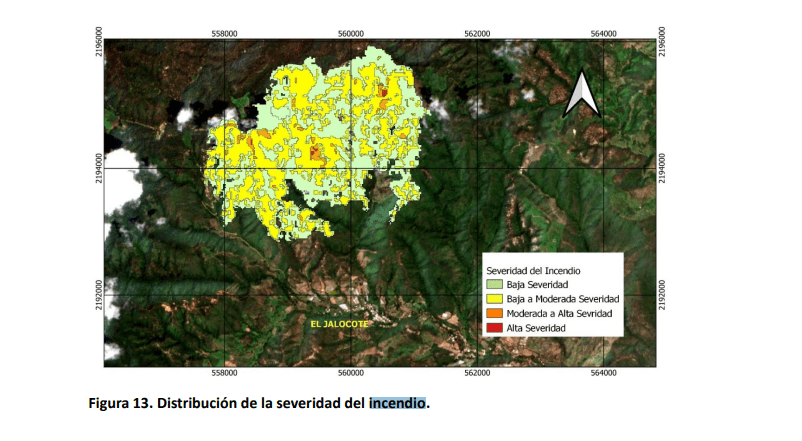Image resolution: width=802 pixels, height=441 pixels.
Task: Click the legend title Severidad del Incendio
Action: (534, 270)
